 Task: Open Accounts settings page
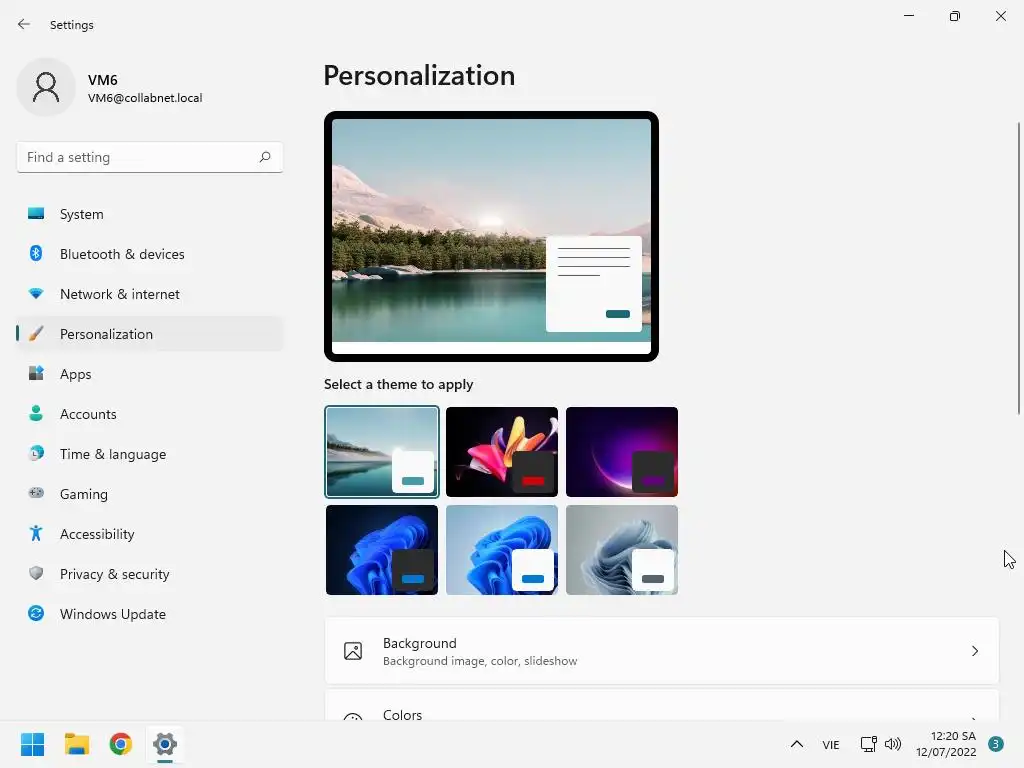[150, 414]
